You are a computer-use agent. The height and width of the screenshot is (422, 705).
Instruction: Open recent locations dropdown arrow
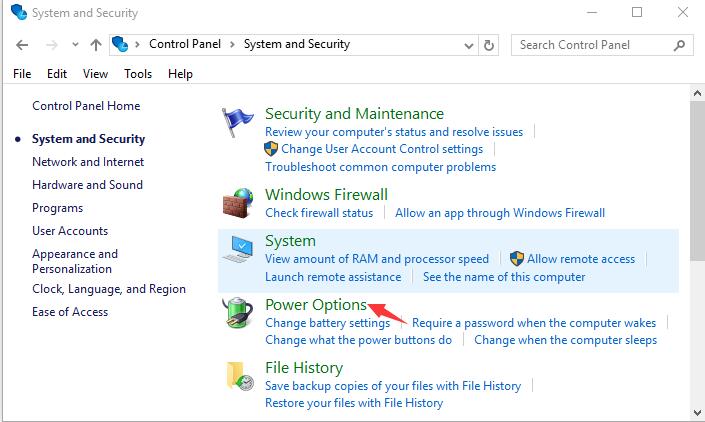point(75,44)
